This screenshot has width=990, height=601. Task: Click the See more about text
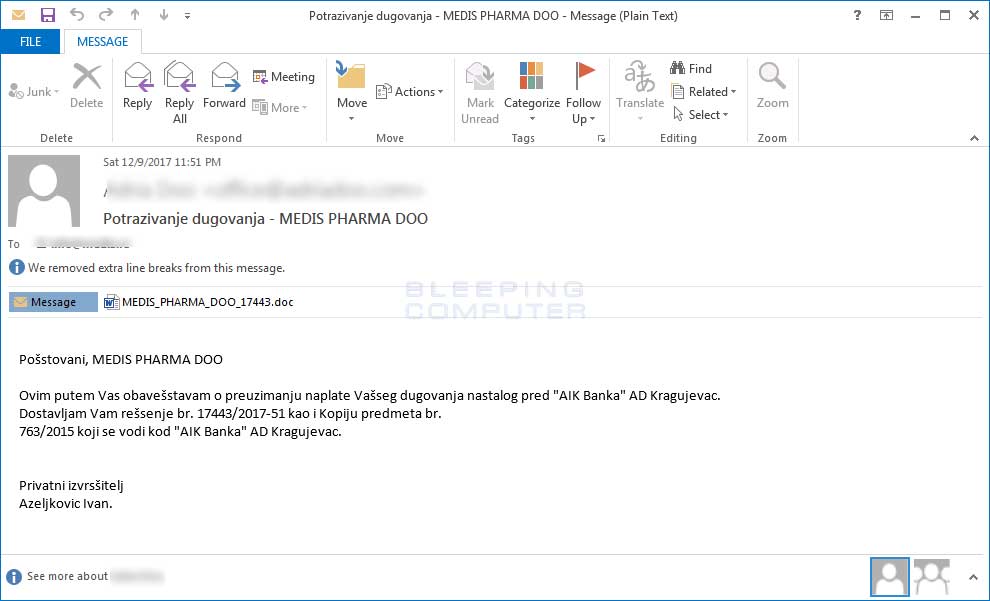click(67, 576)
